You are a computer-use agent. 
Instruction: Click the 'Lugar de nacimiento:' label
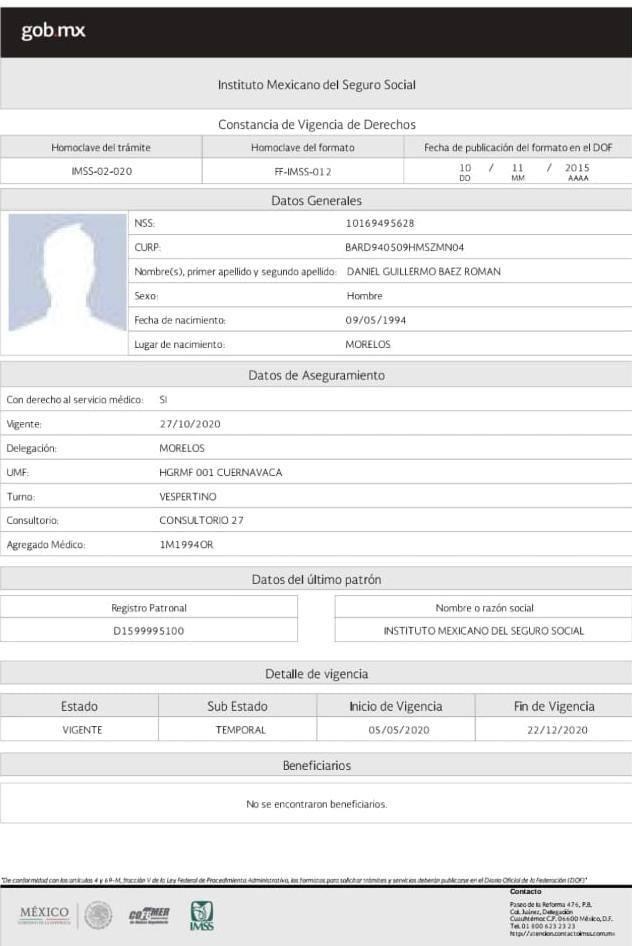pos(180,344)
